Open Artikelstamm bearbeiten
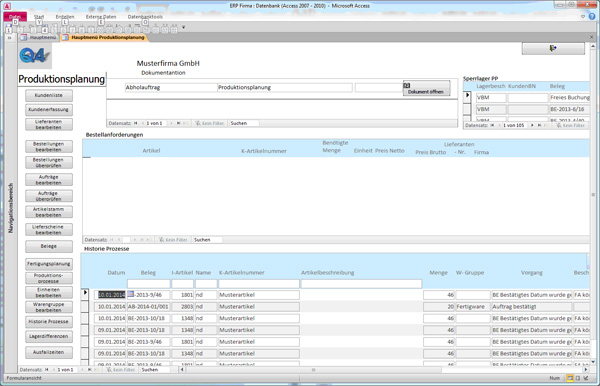This screenshot has height=386, width=600. tap(49, 212)
